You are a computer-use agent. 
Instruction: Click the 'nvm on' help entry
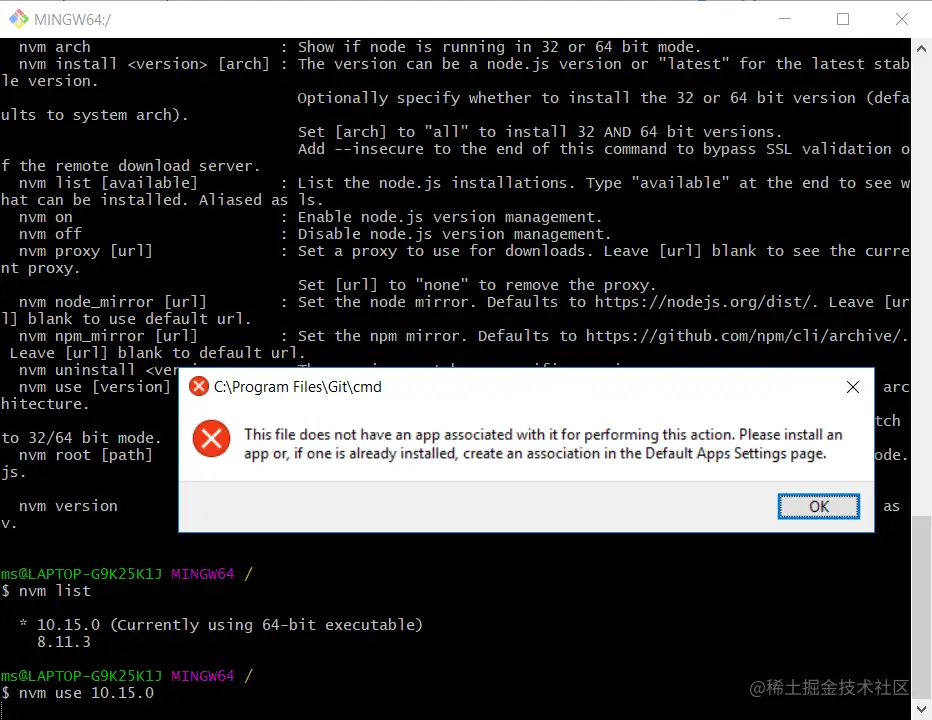46,217
